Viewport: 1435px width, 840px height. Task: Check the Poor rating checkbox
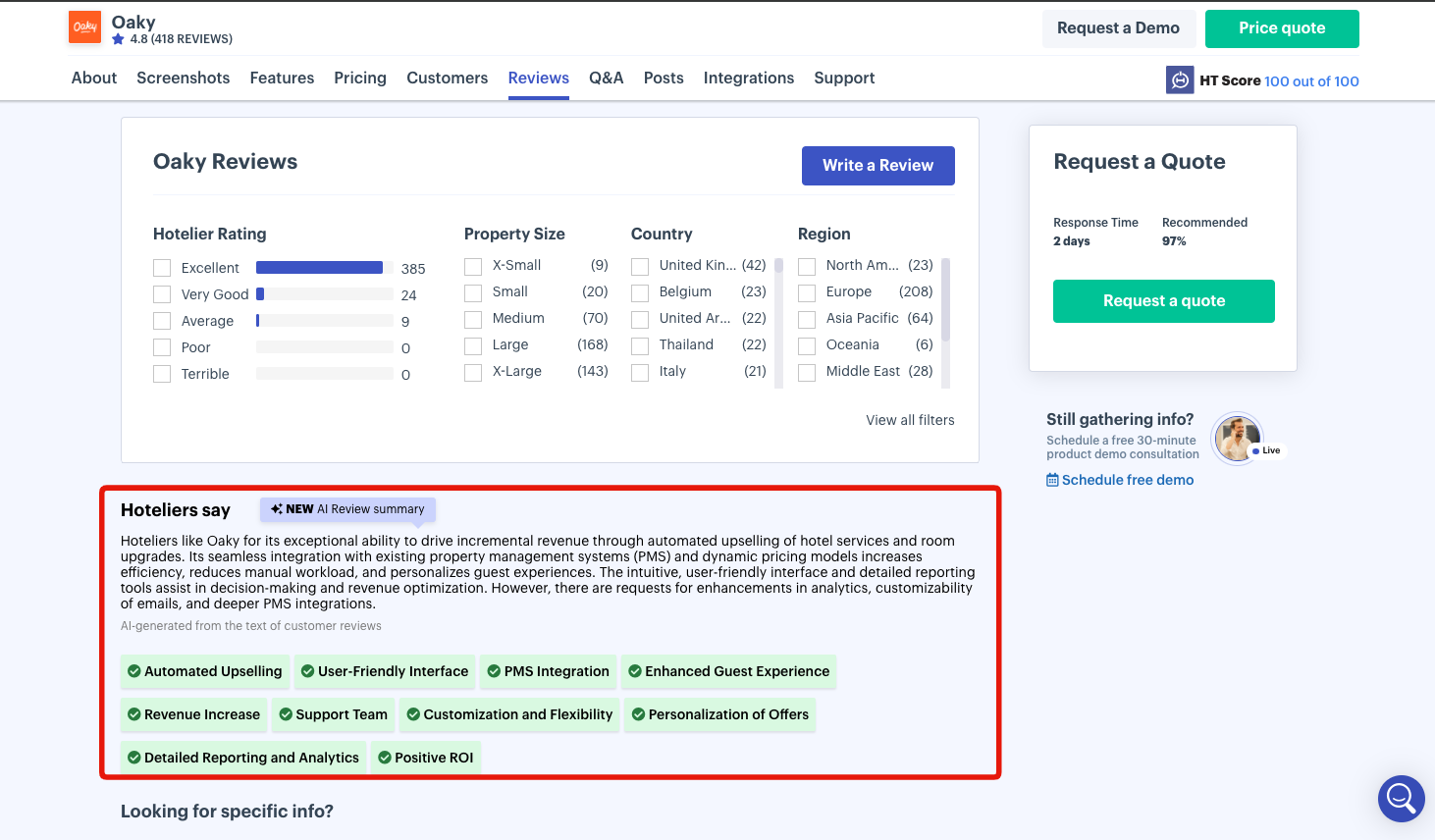[x=162, y=347]
